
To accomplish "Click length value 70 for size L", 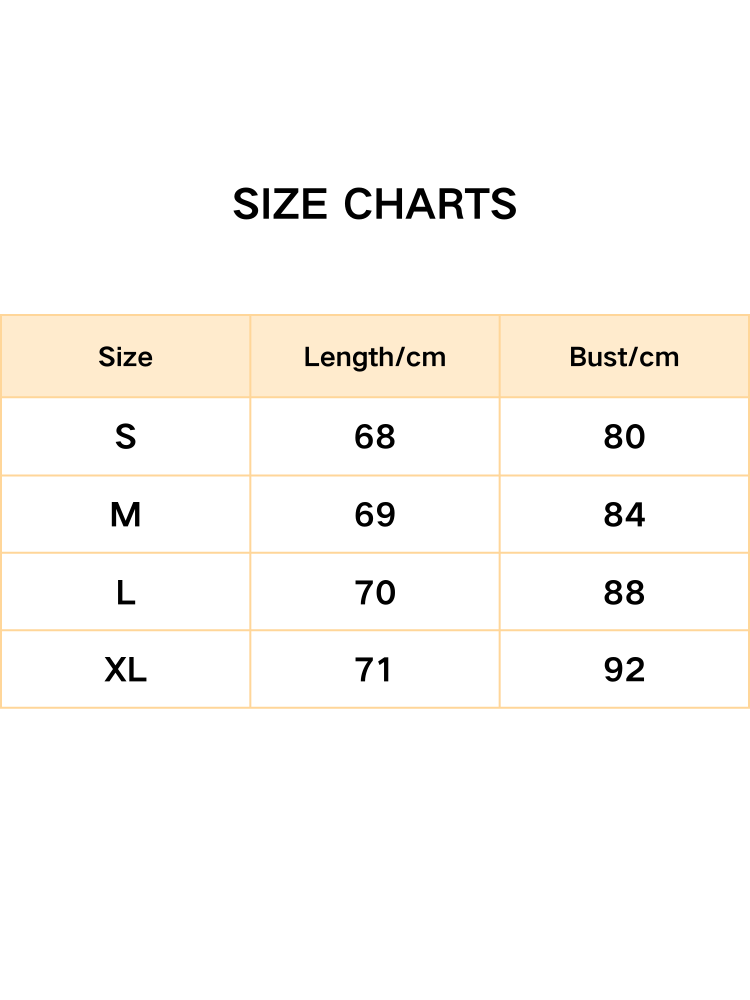I will click(x=375, y=593).
